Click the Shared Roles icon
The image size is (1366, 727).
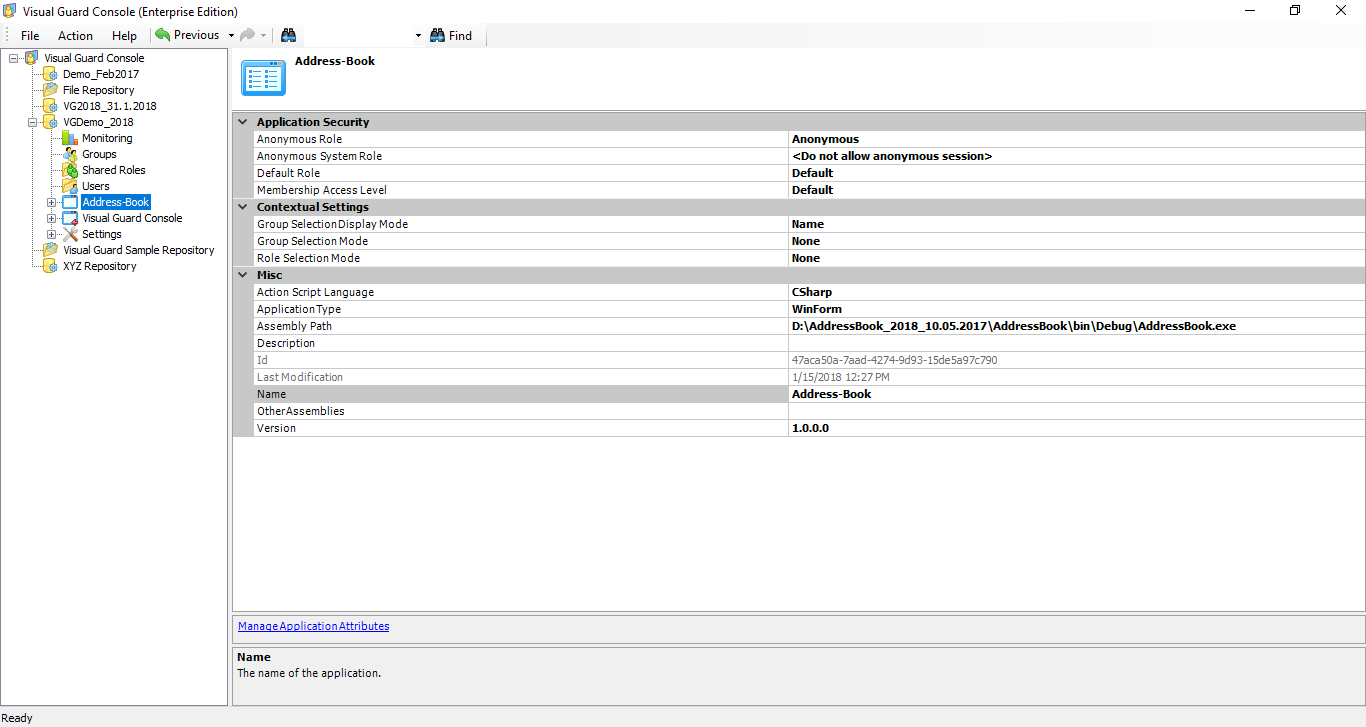pos(69,170)
